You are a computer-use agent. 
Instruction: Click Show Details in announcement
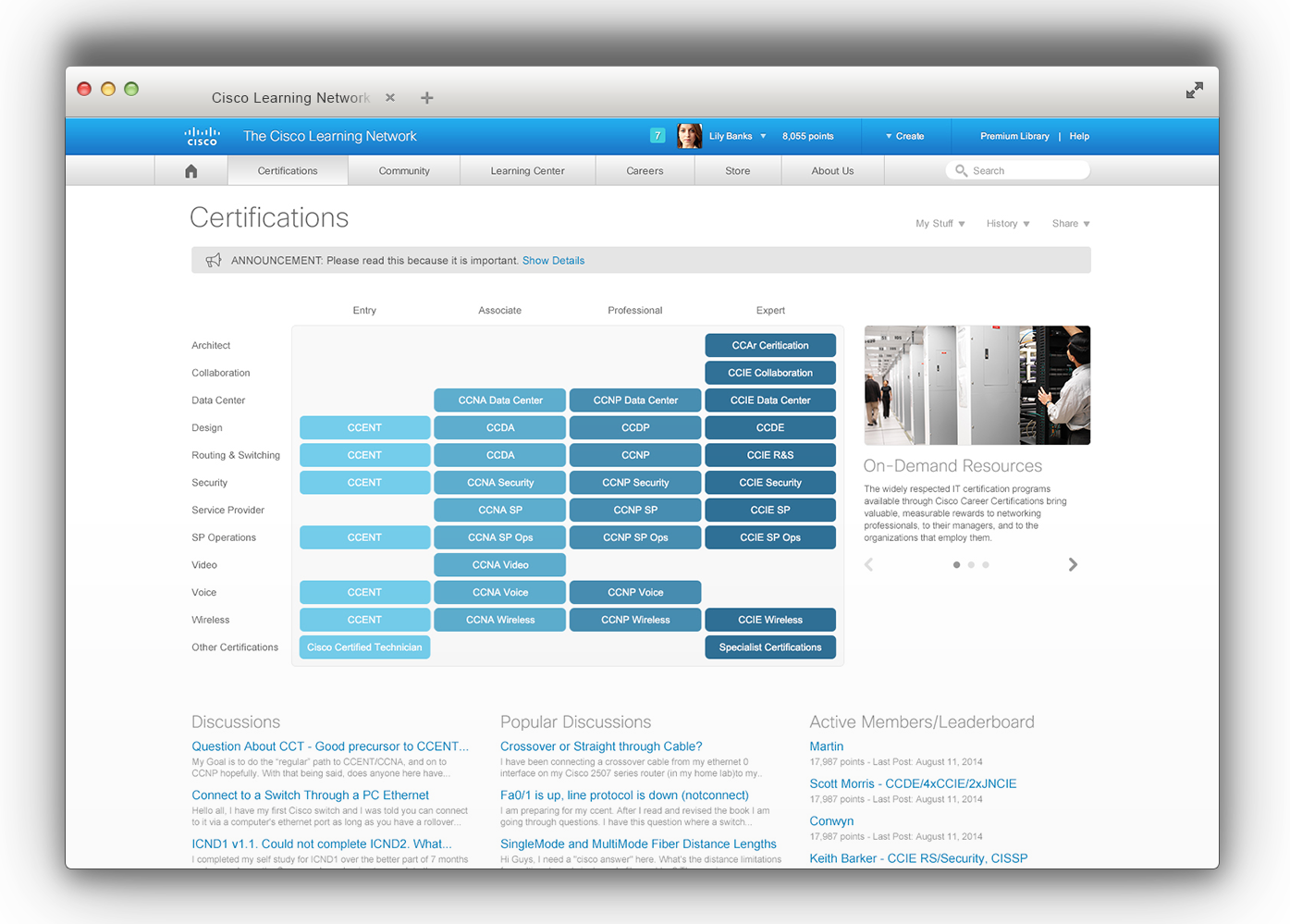553,261
